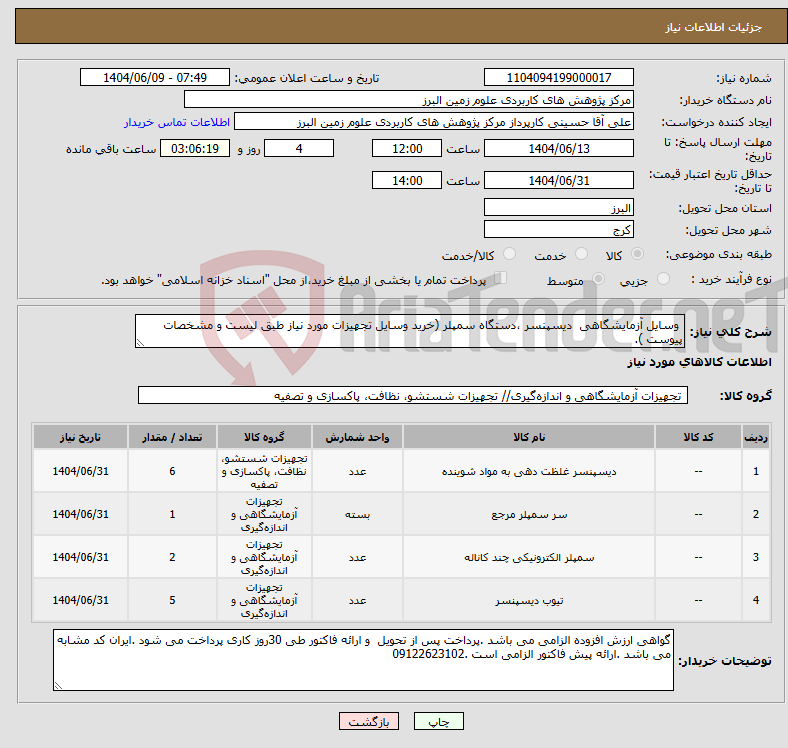Click item name سر سمپلر مرجع
The image size is (788, 748).
529,514
